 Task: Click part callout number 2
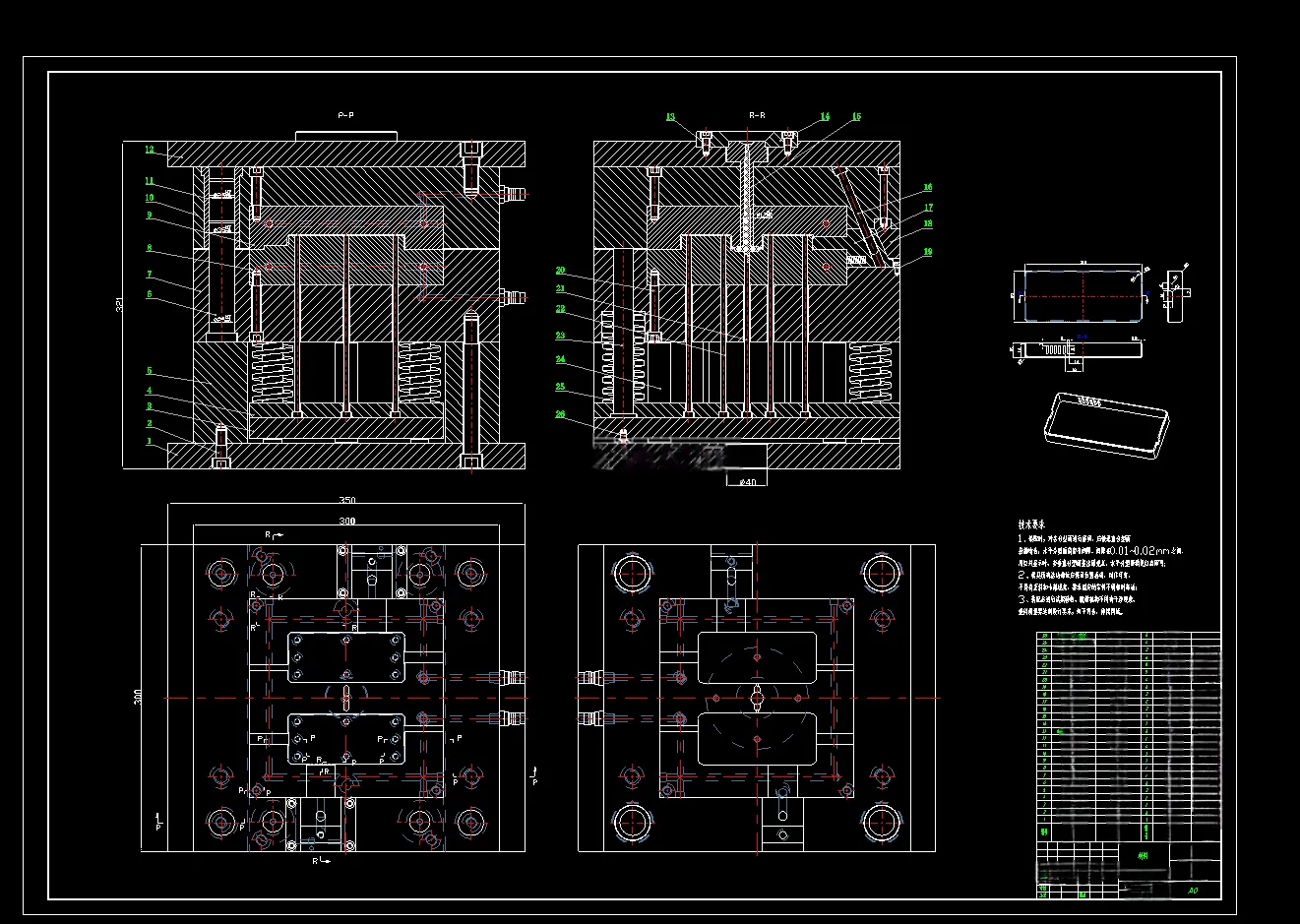[x=150, y=424]
